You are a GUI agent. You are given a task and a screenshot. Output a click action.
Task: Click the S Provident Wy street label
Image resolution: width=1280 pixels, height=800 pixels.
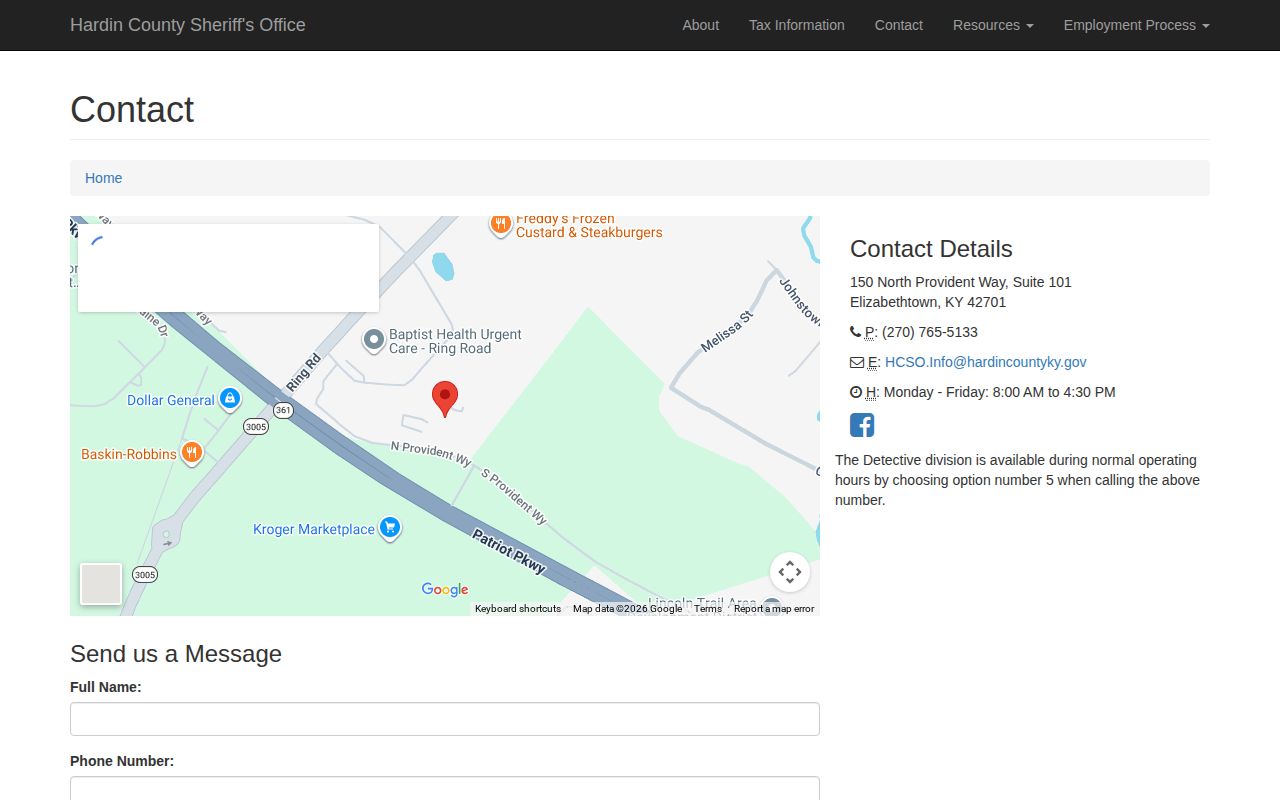point(515,496)
